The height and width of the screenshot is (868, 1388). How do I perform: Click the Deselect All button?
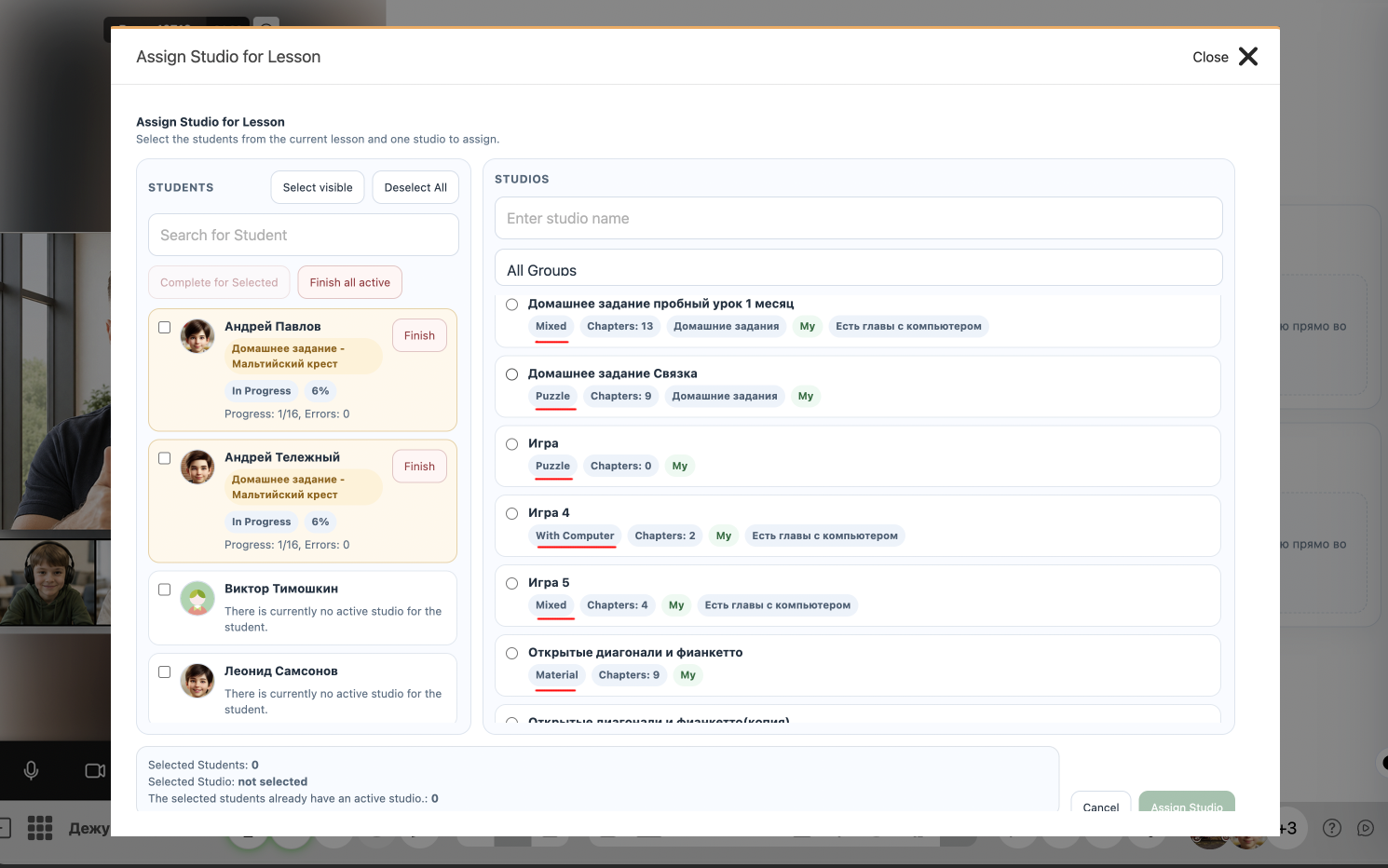415,187
